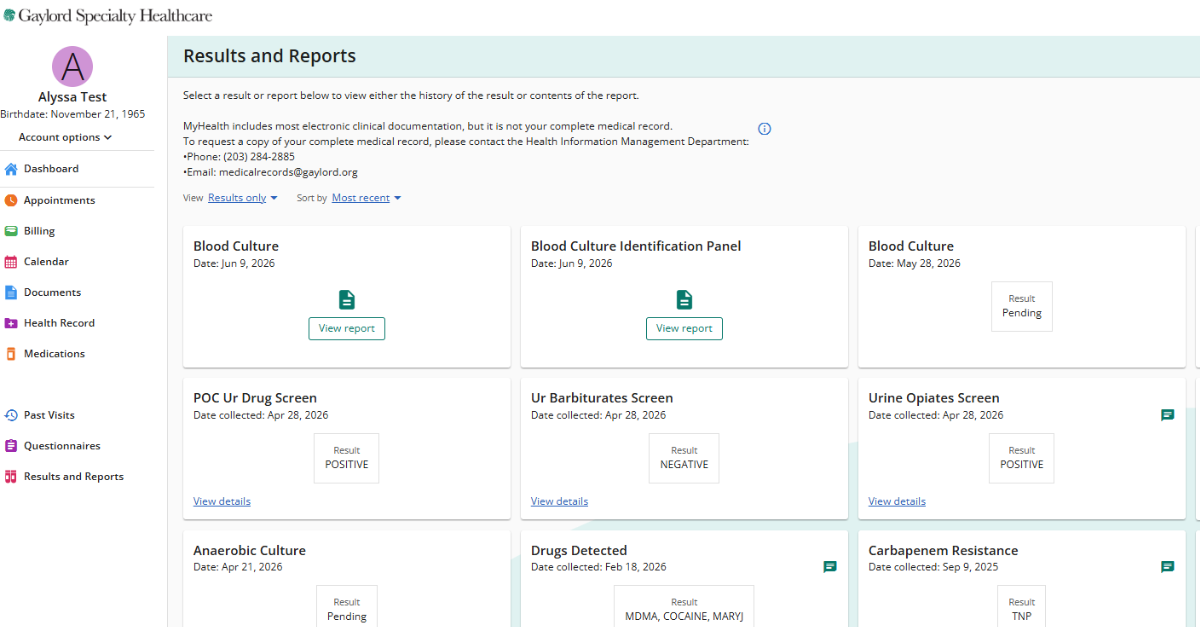The height and width of the screenshot is (627, 1200).
Task: Click the Anaerobic Culture card title
Action: click(249, 550)
